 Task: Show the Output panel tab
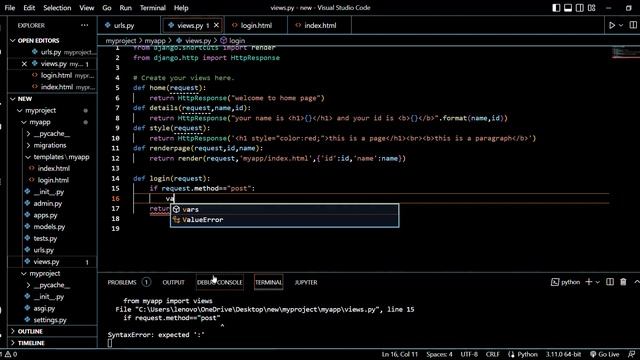[x=173, y=282]
